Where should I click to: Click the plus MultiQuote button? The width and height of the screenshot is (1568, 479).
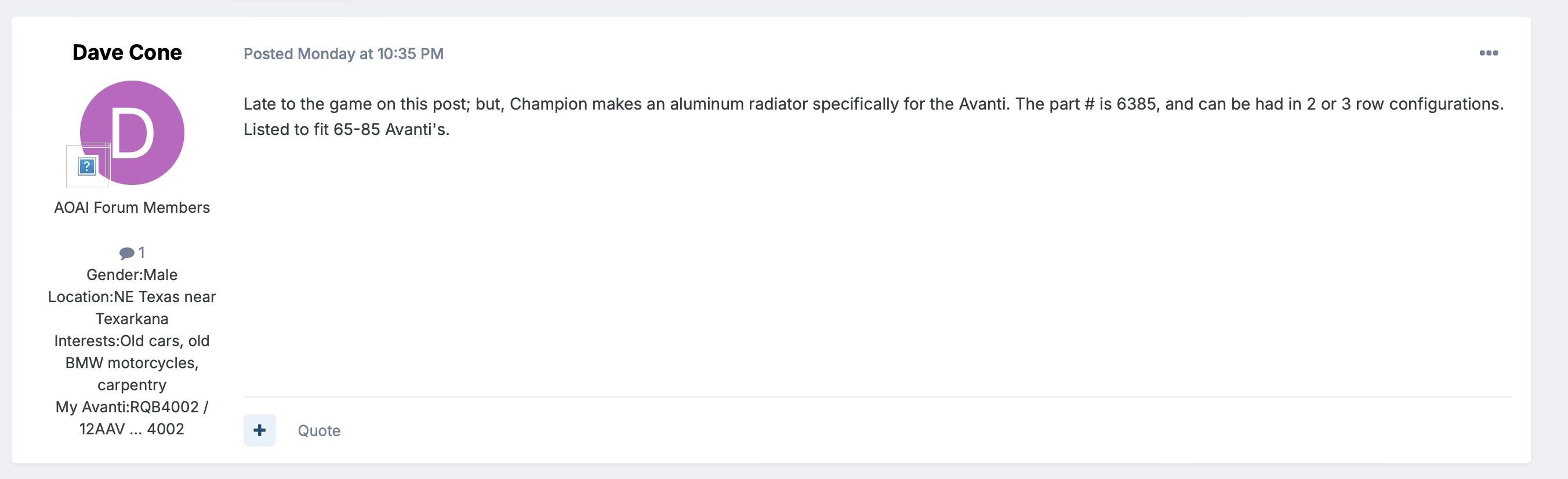point(259,430)
